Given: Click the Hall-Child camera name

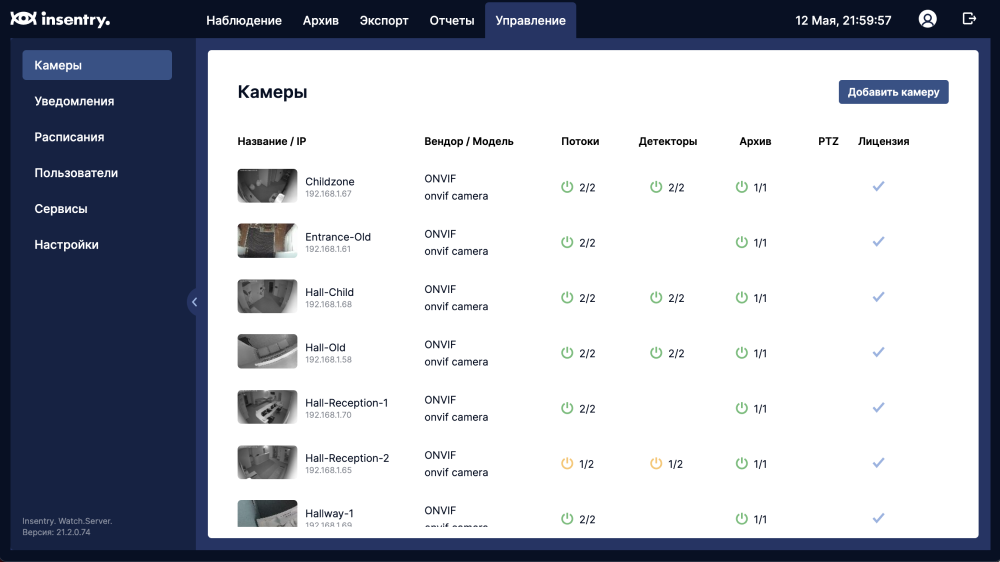Looking at the screenshot, I should pyautogui.click(x=329, y=292).
